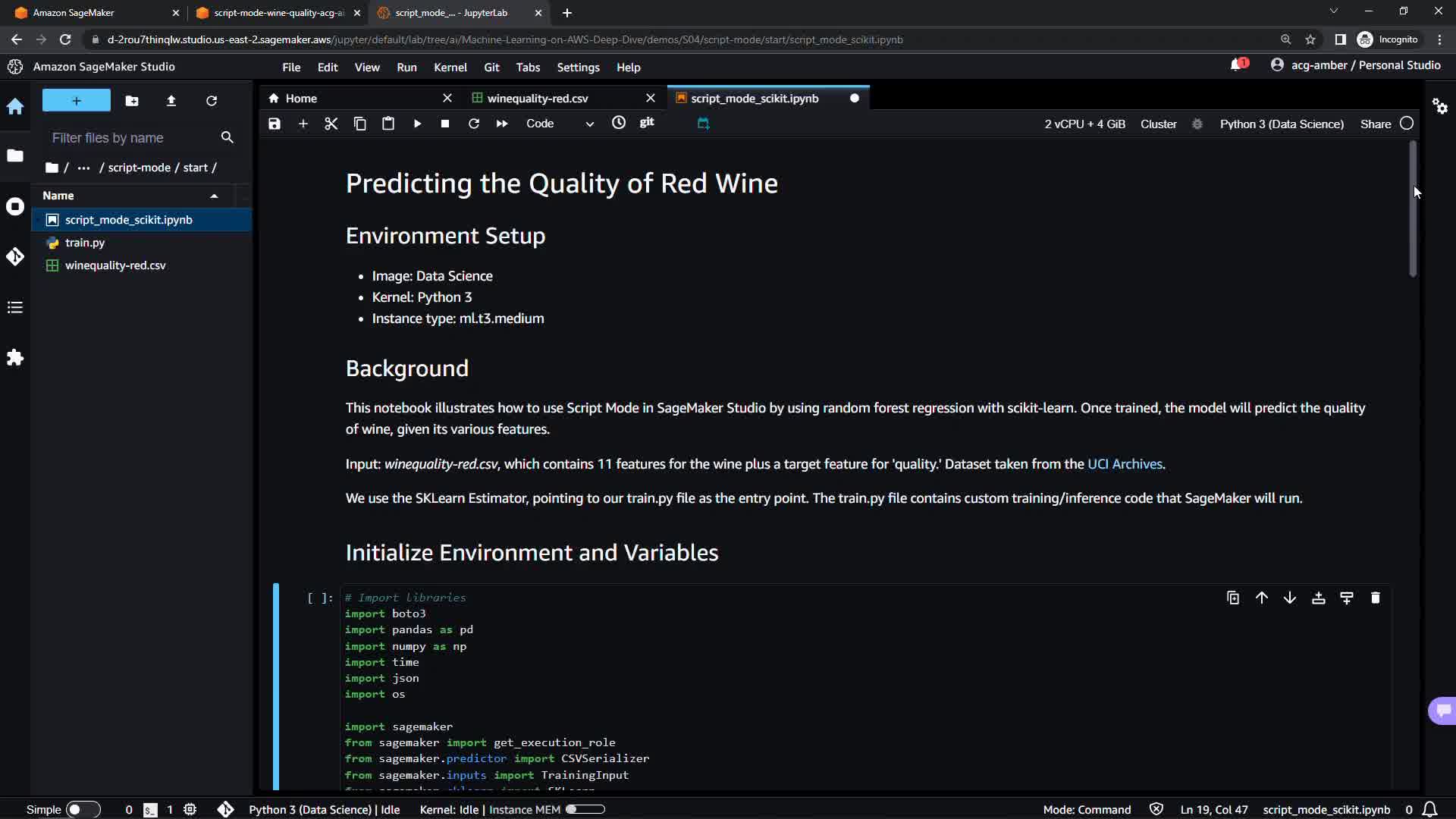Viewport: 1456px width, 819px height.
Task: Expand the collapsed path ellipsis in breadcrumb
Action: (x=83, y=168)
